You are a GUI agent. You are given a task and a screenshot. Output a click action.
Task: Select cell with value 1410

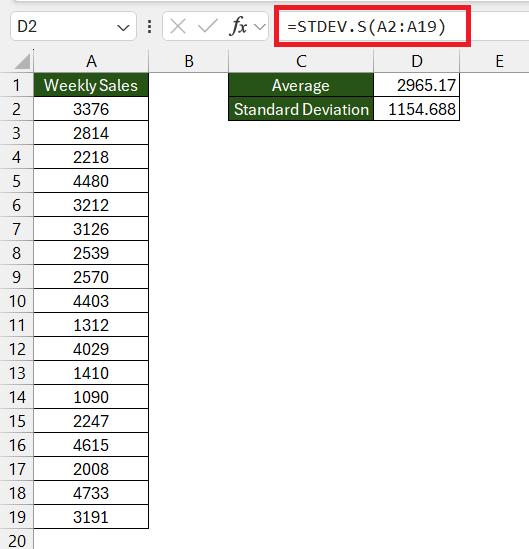(91, 373)
